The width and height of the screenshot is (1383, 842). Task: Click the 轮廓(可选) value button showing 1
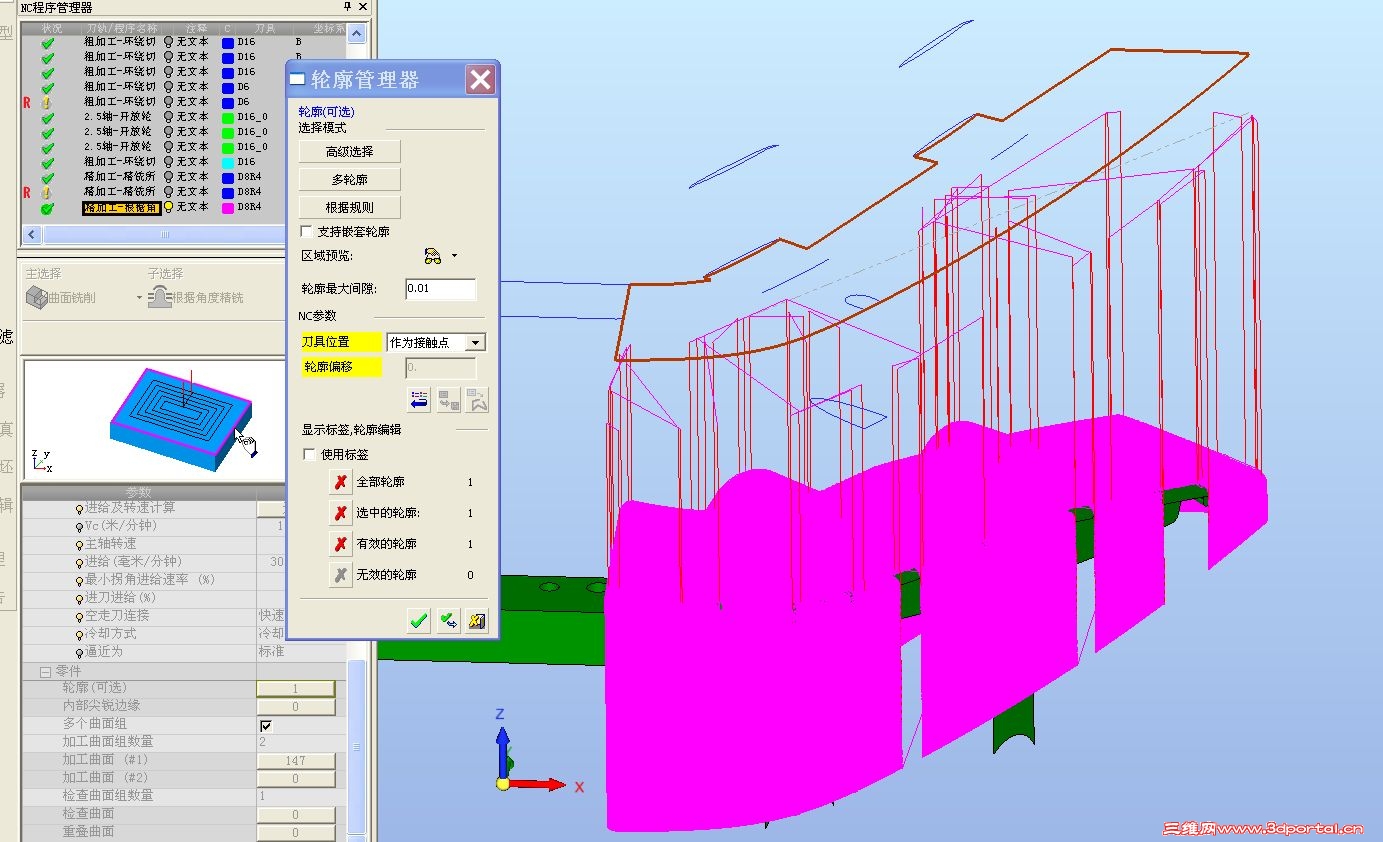pyautogui.click(x=295, y=689)
